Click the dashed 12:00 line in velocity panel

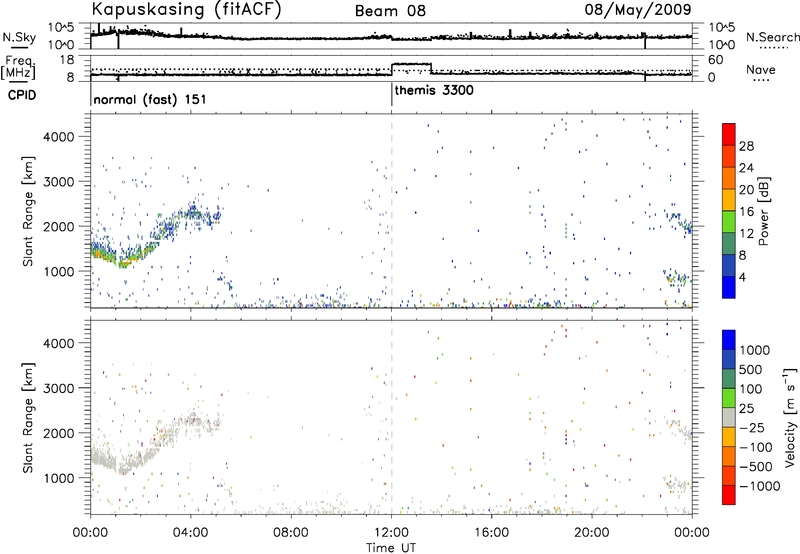[x=391, y=417]
